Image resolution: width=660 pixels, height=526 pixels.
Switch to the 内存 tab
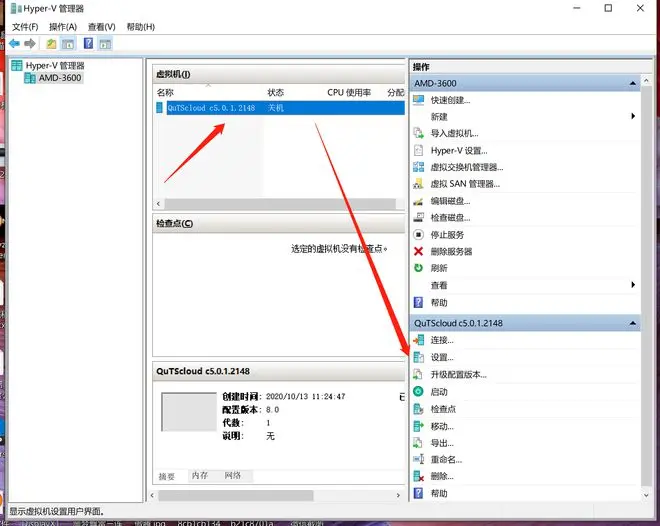(200, 476)
